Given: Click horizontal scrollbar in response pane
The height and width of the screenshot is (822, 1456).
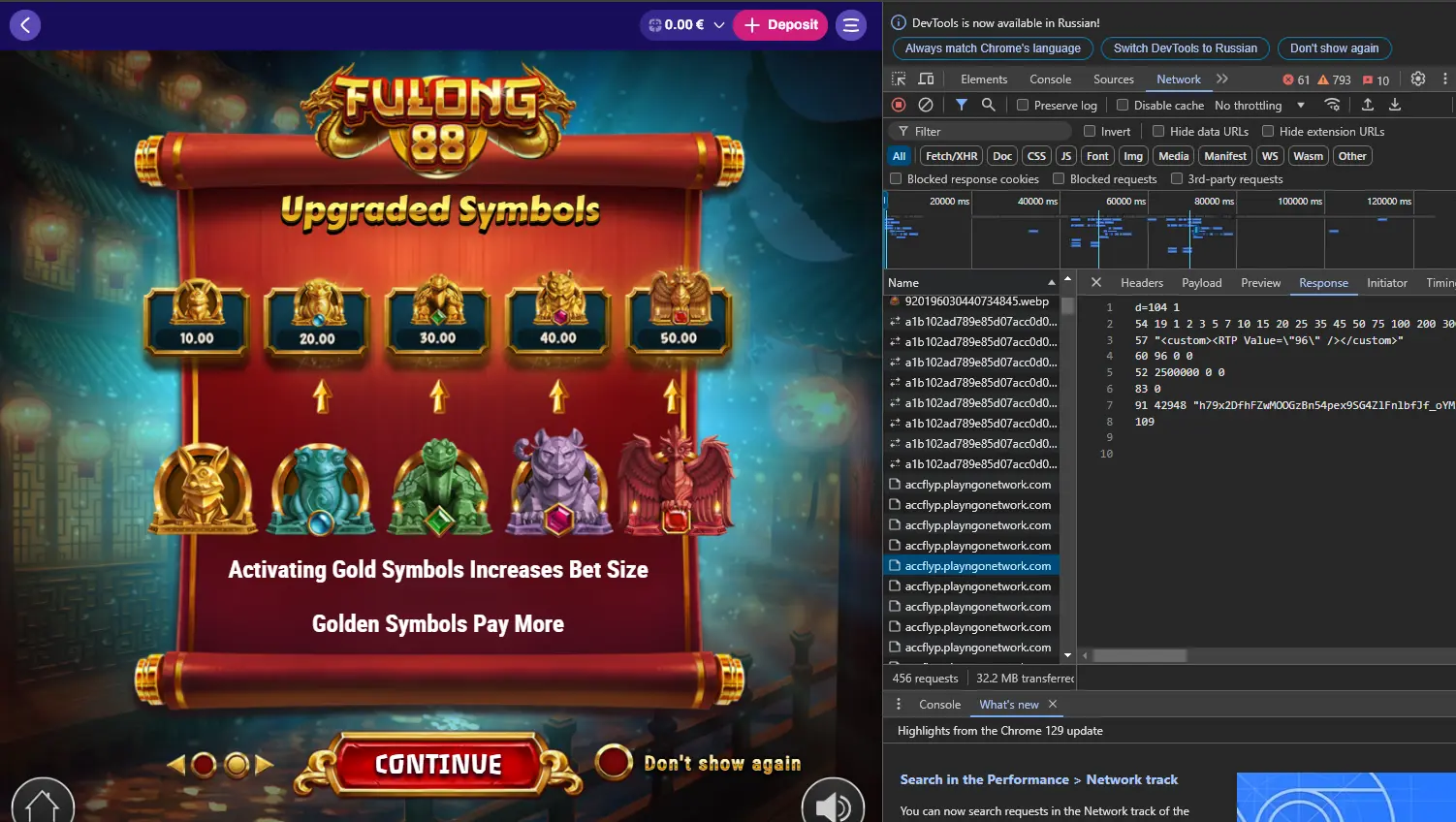Looking at the screenshot, I should tap(1140, 656).
